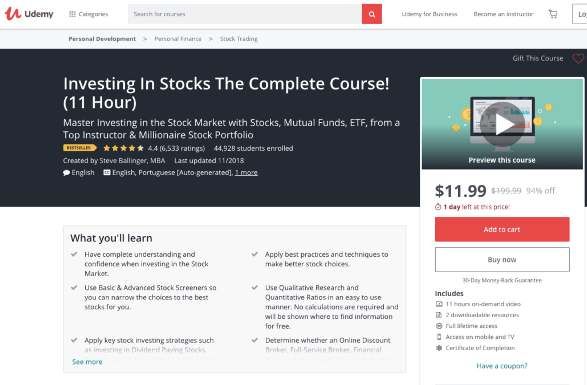Go to Stock Trading breadcrumb
The width and height of the screenshot is (587, 385).
pos(238,39)
